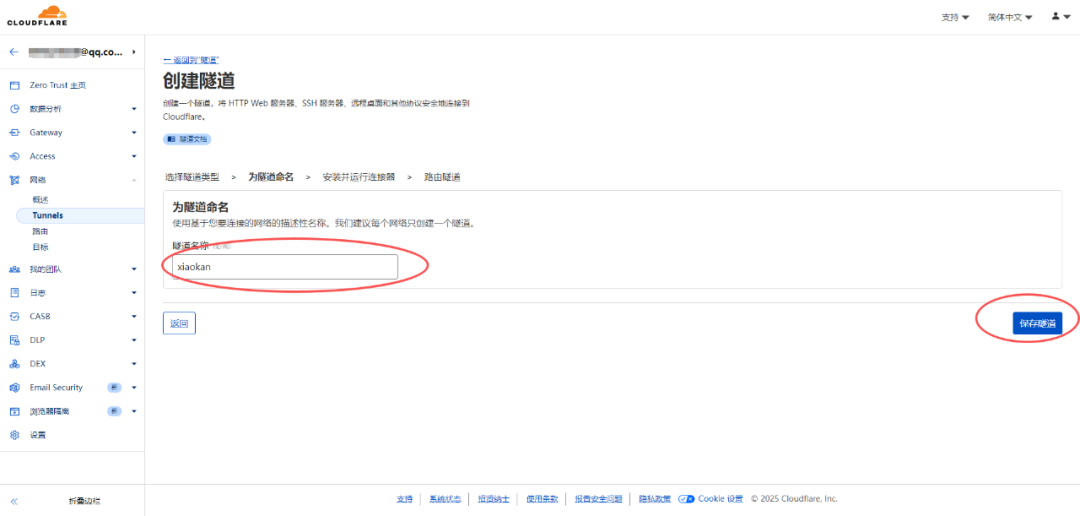Click the Zero Trust home icon

pyautogui.click(x=14, y=85)
